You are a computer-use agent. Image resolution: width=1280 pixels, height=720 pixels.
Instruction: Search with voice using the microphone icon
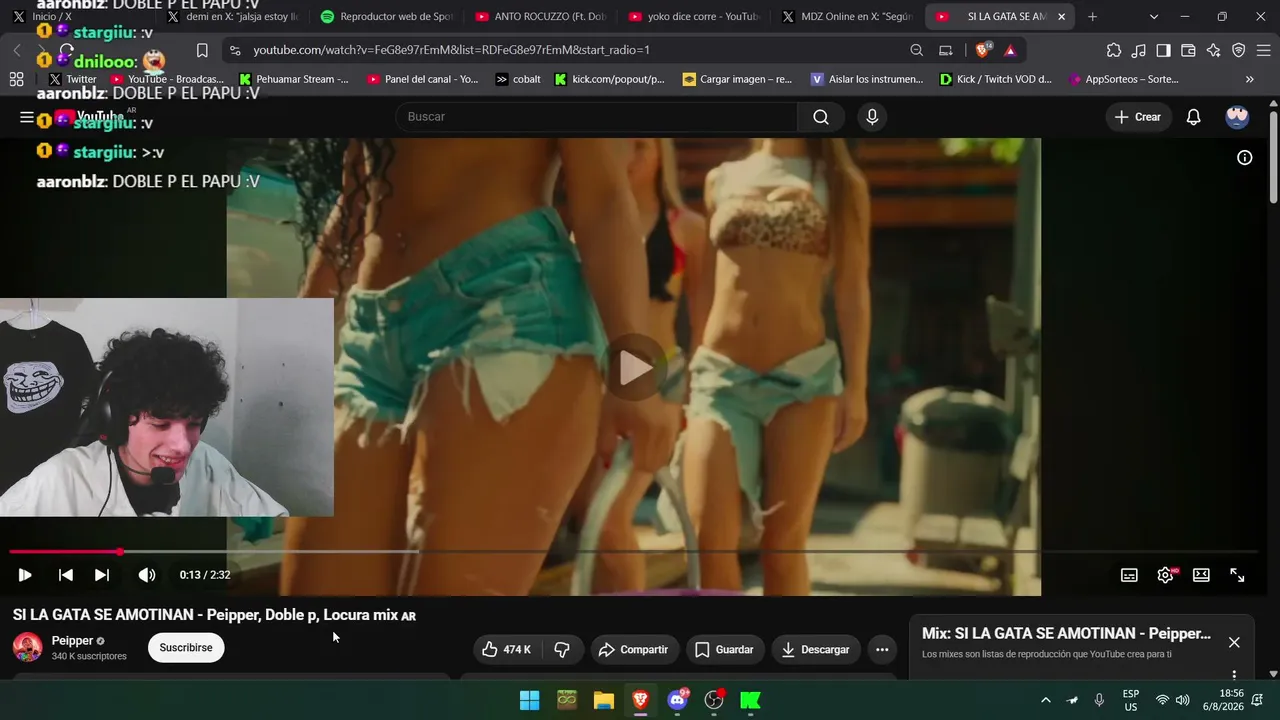tap(872, 117)
